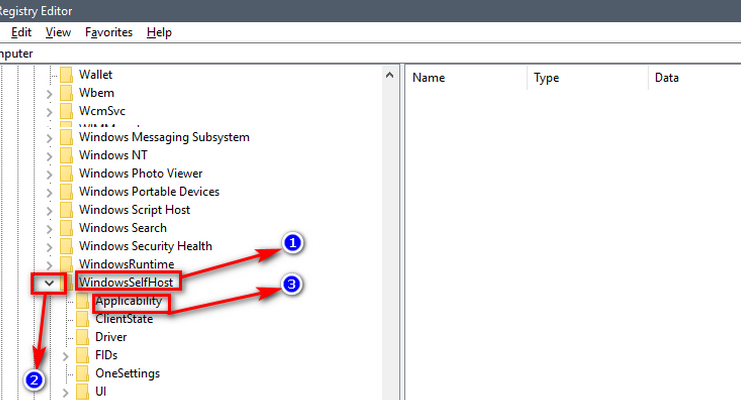The image size is (741, 400).
Task: Click the ClientState folder icon
Action: [x=83, y=319]
